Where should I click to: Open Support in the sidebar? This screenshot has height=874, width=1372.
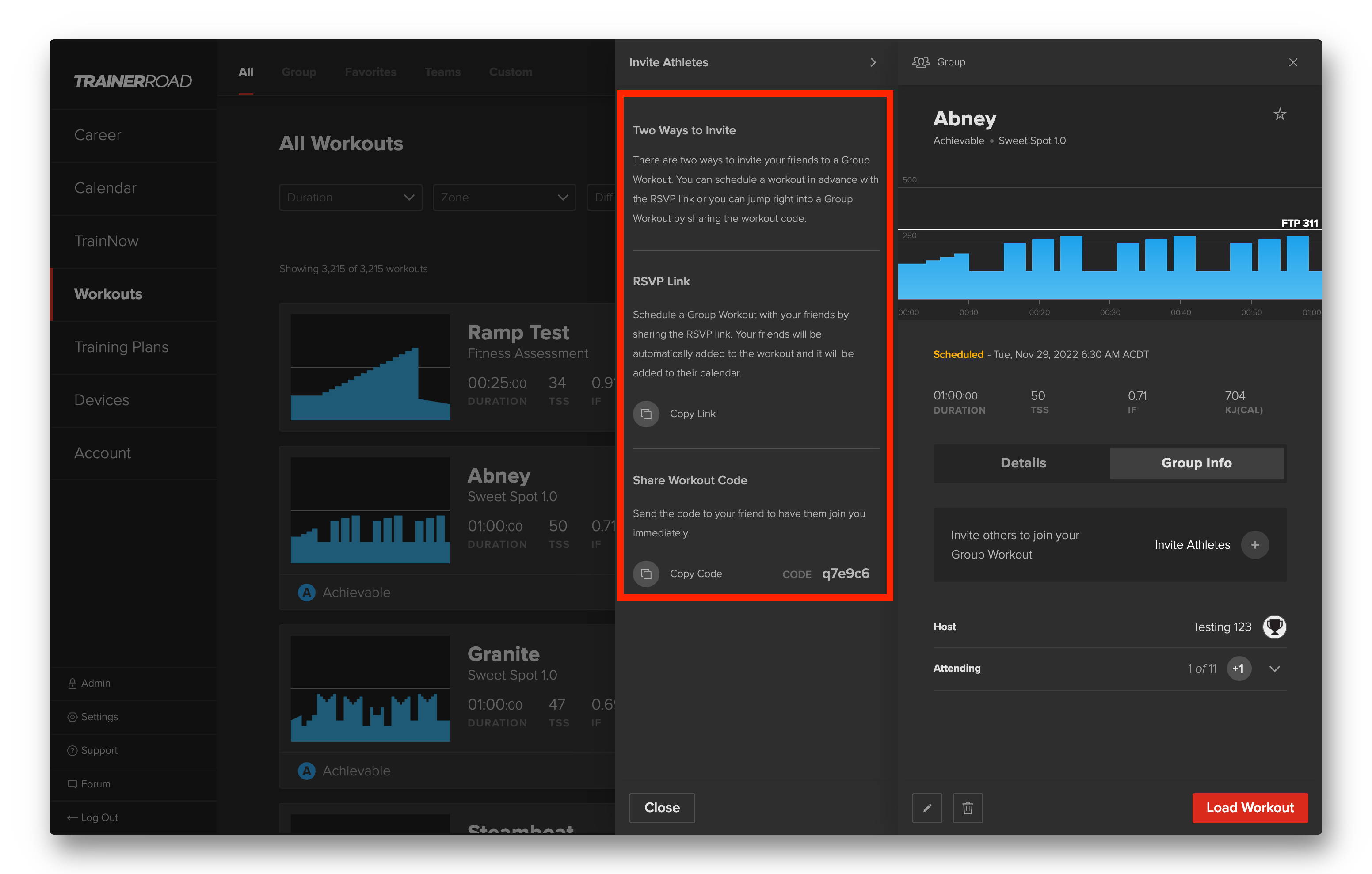pyautogui.click(x=93, y=750)
